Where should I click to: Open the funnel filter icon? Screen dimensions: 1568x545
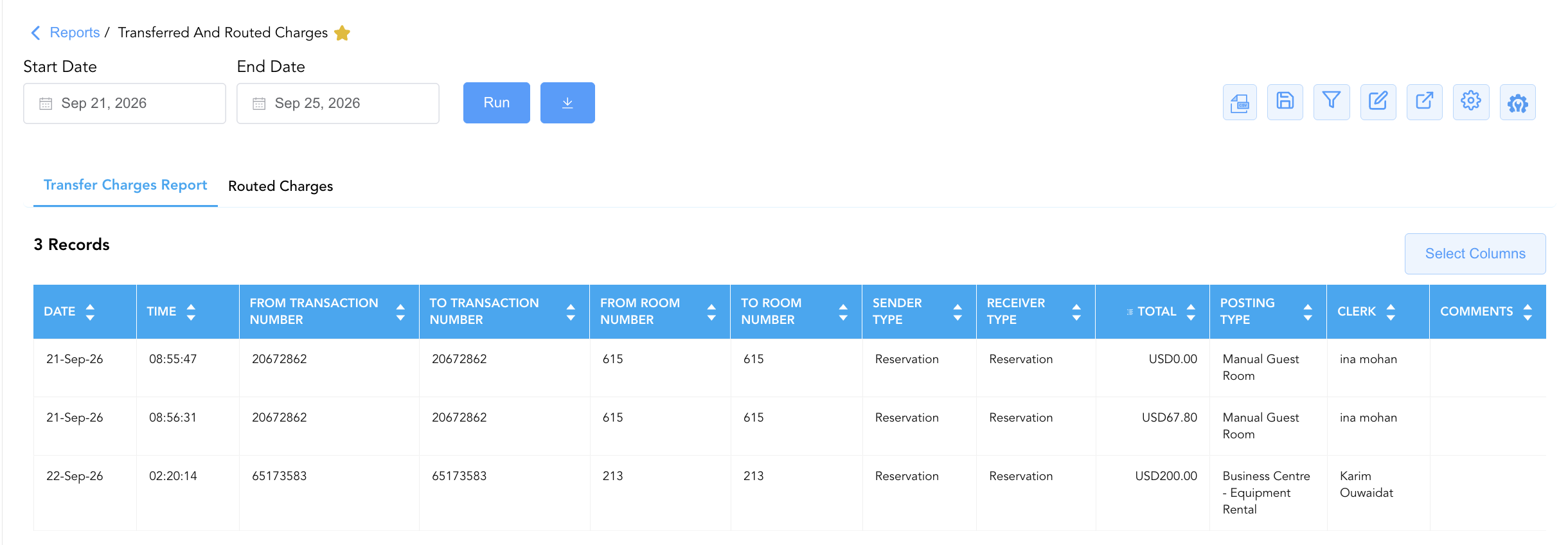tap(1332, 102)
